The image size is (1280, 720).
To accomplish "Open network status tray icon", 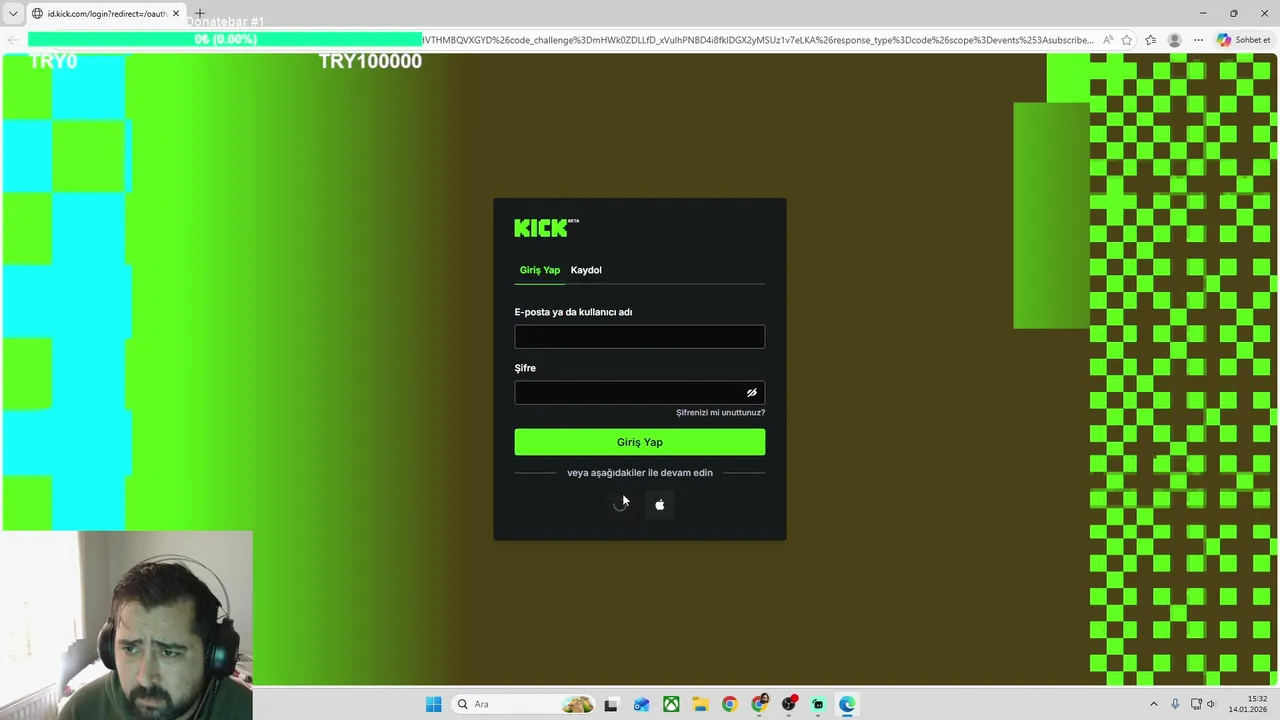I will [1196, 704].
